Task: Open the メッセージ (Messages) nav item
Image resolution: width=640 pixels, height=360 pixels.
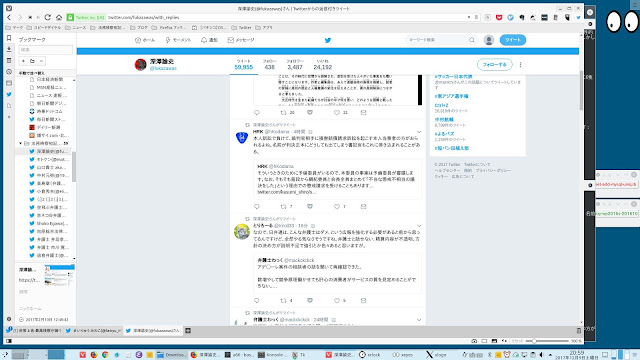Action: (x=241, y=40)
